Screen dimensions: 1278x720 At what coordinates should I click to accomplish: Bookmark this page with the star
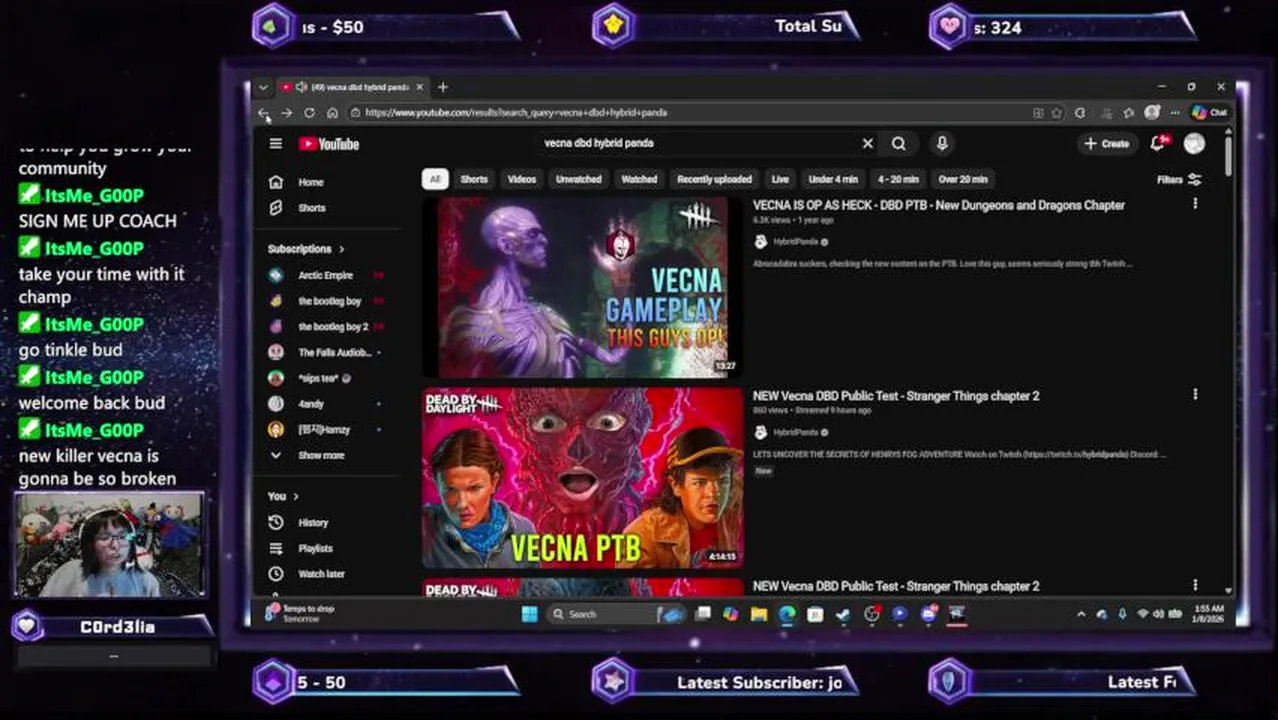(x=1057, y=113)
